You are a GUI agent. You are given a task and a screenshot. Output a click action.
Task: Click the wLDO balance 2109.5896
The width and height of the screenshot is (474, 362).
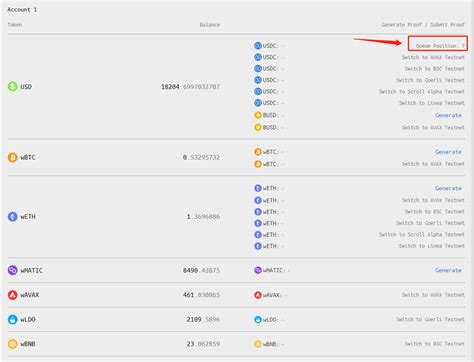pyautogui.click(x=203, y=320)
